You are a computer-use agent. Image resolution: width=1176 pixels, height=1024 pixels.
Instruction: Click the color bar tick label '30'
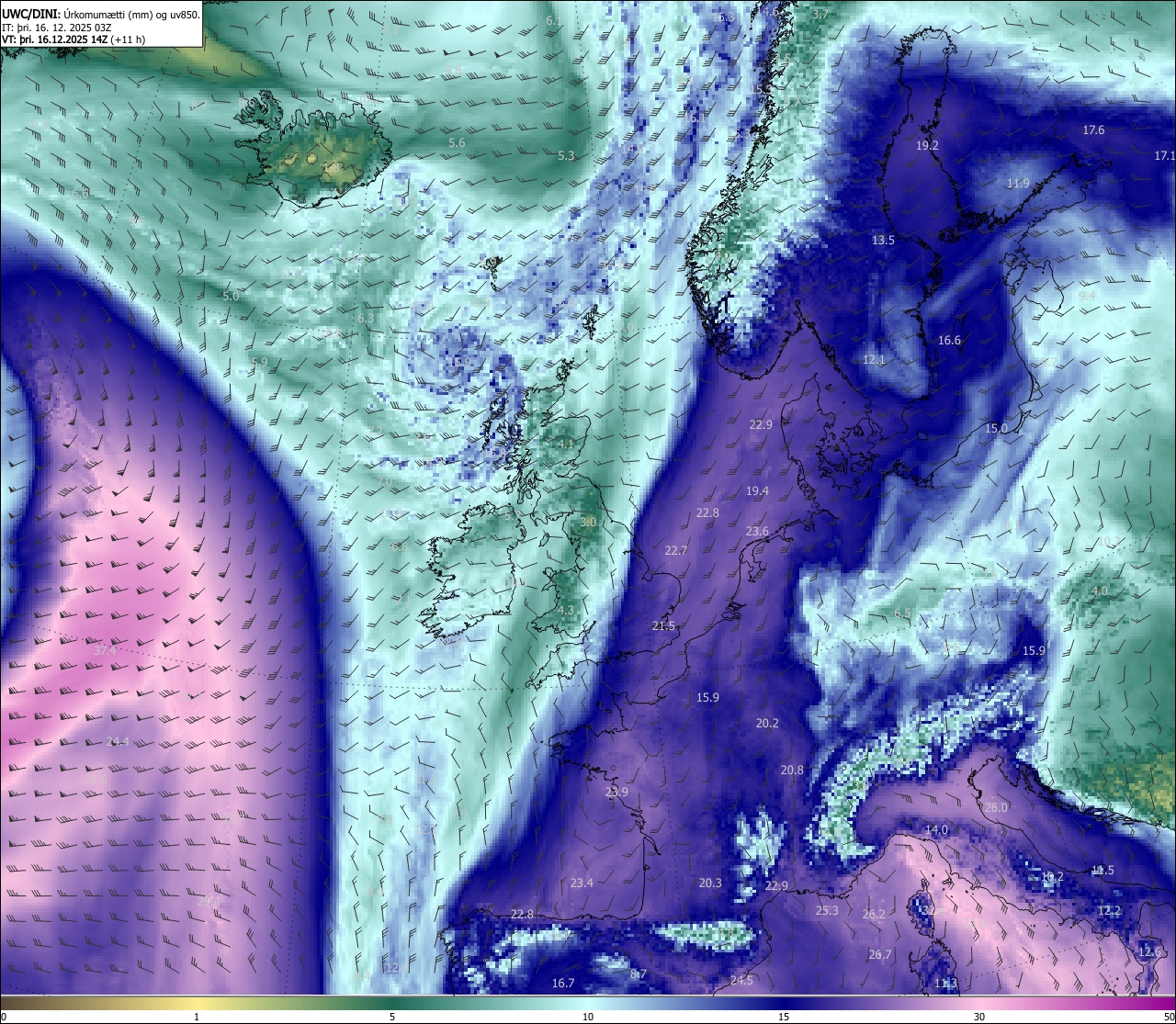979,1017
